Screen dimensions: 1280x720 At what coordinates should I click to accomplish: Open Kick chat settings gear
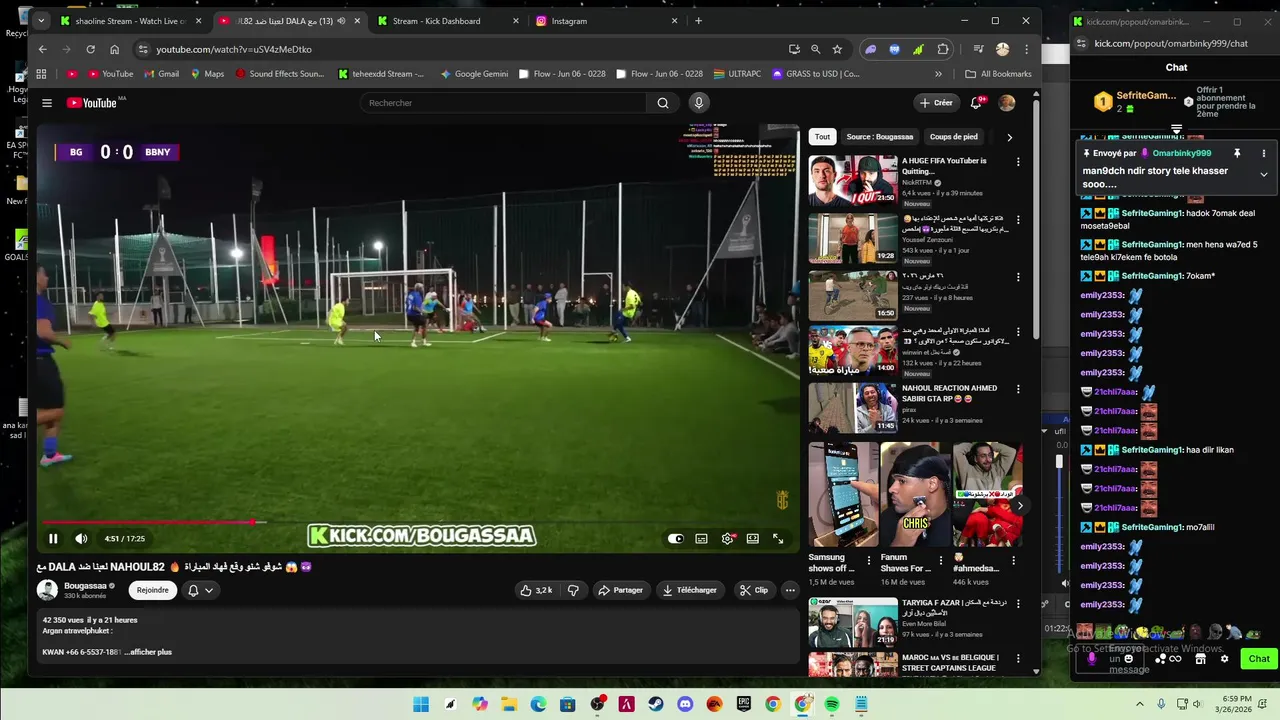point(1224,659)
